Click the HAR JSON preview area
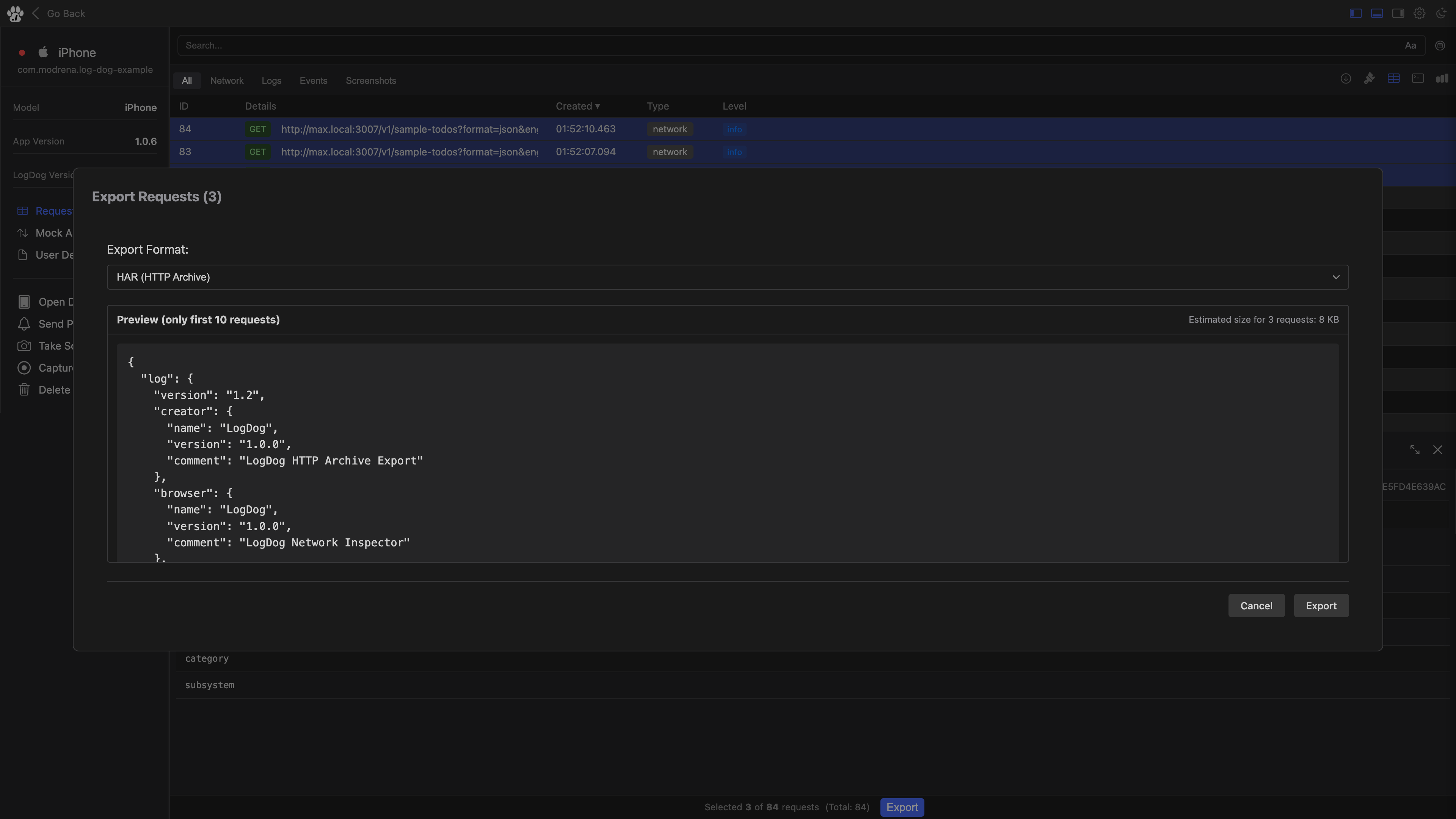 [x=728, y=453]
